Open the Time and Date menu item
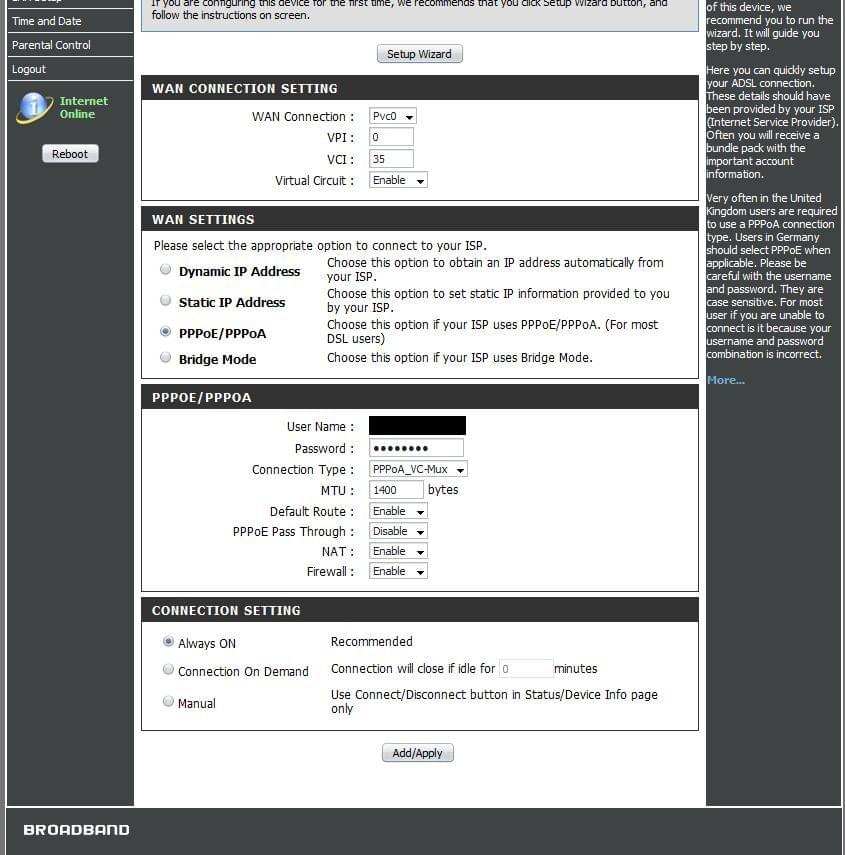845x855 pixels. pyautogui.click(x=70, y=21)
